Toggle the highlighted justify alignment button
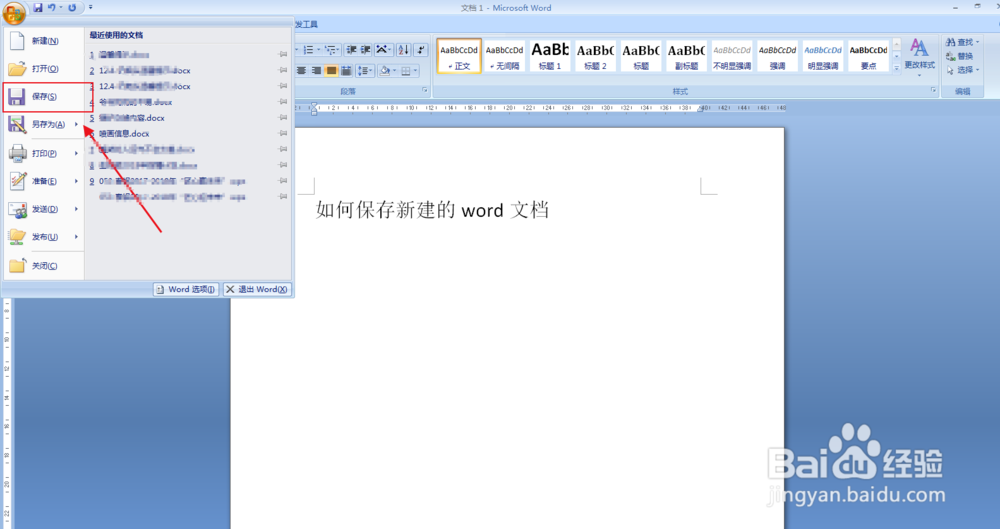Viewport: 1000px width, 529px height. (331, 70)
